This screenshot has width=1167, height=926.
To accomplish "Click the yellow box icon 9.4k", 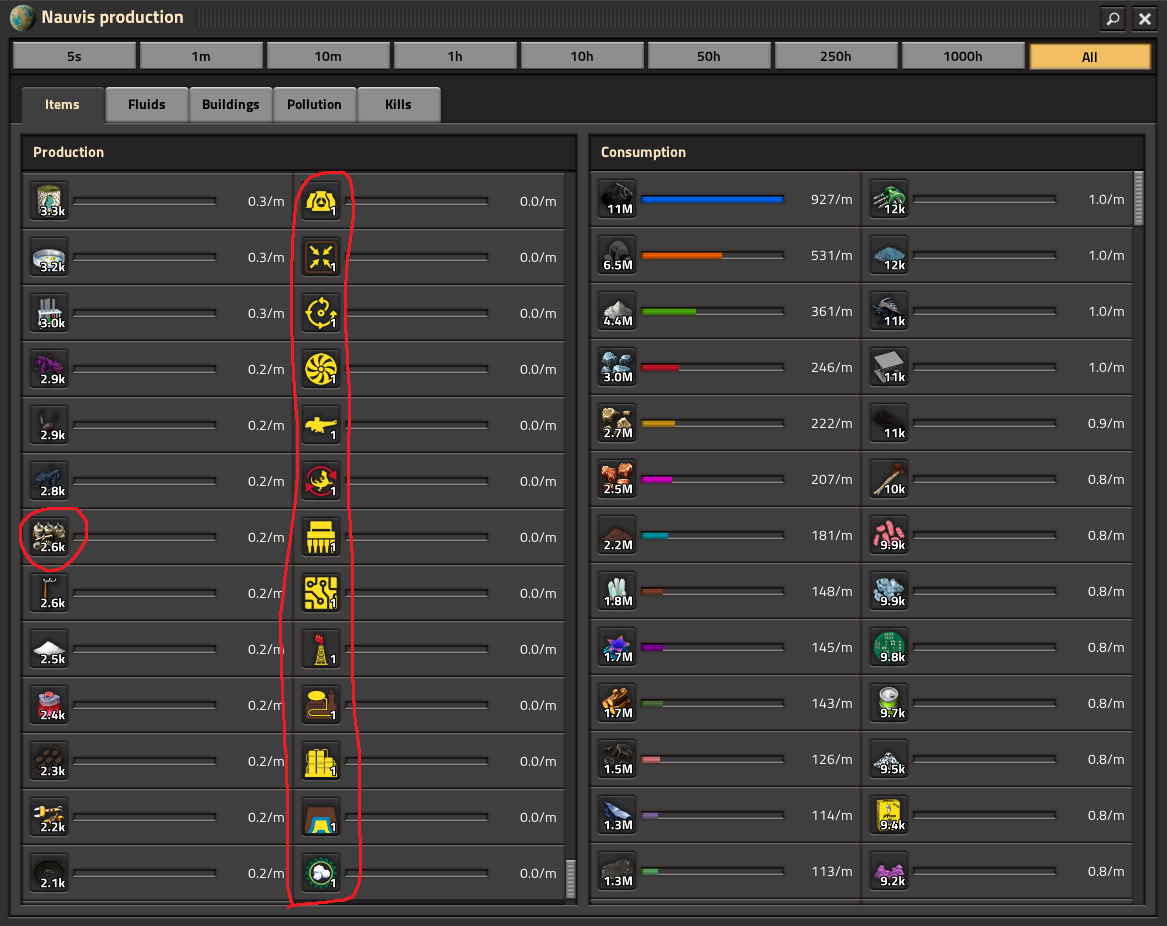I will pyautogui.click(x=889, y=815).
